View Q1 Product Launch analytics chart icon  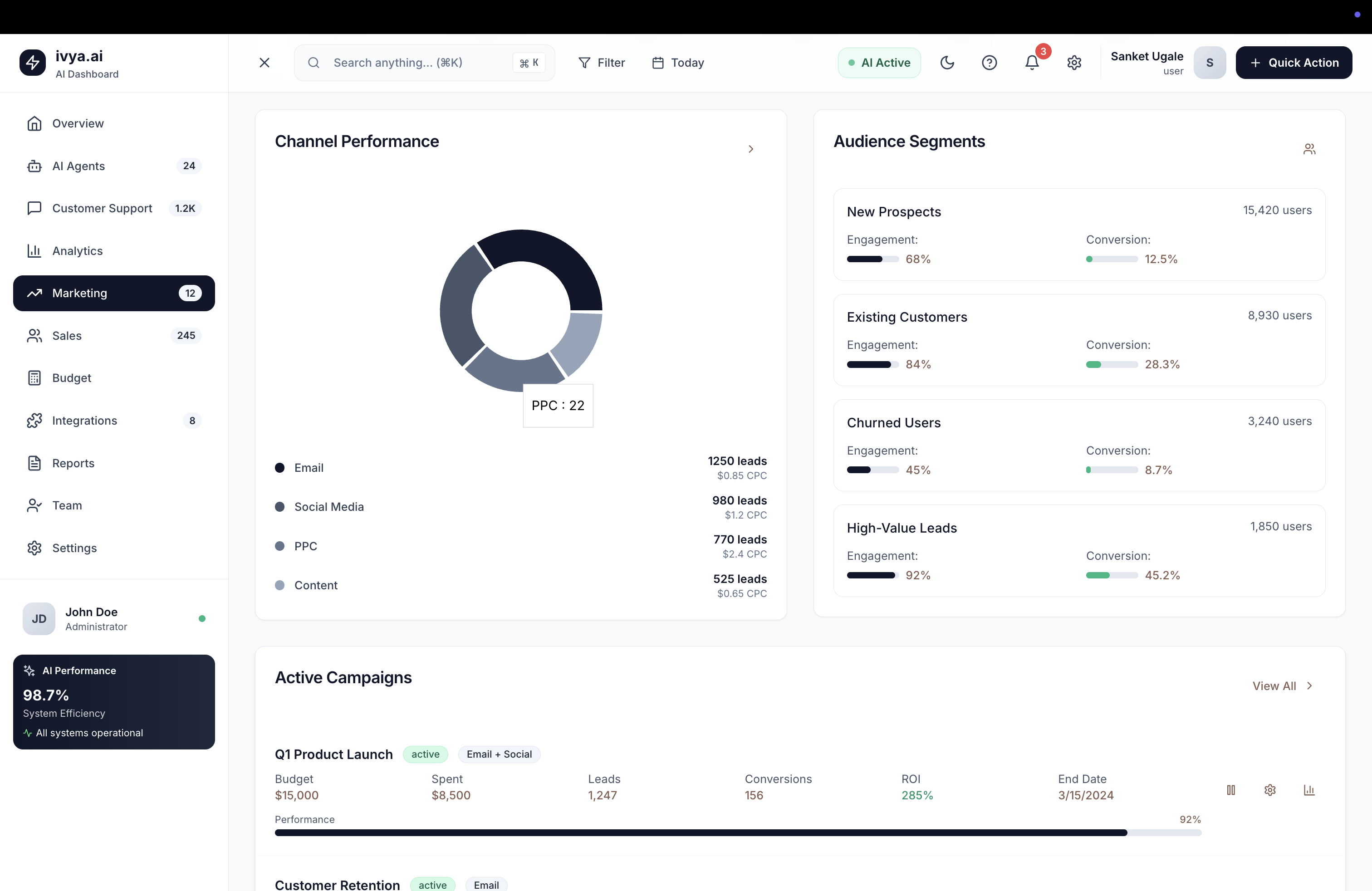tap(1309, 789)
